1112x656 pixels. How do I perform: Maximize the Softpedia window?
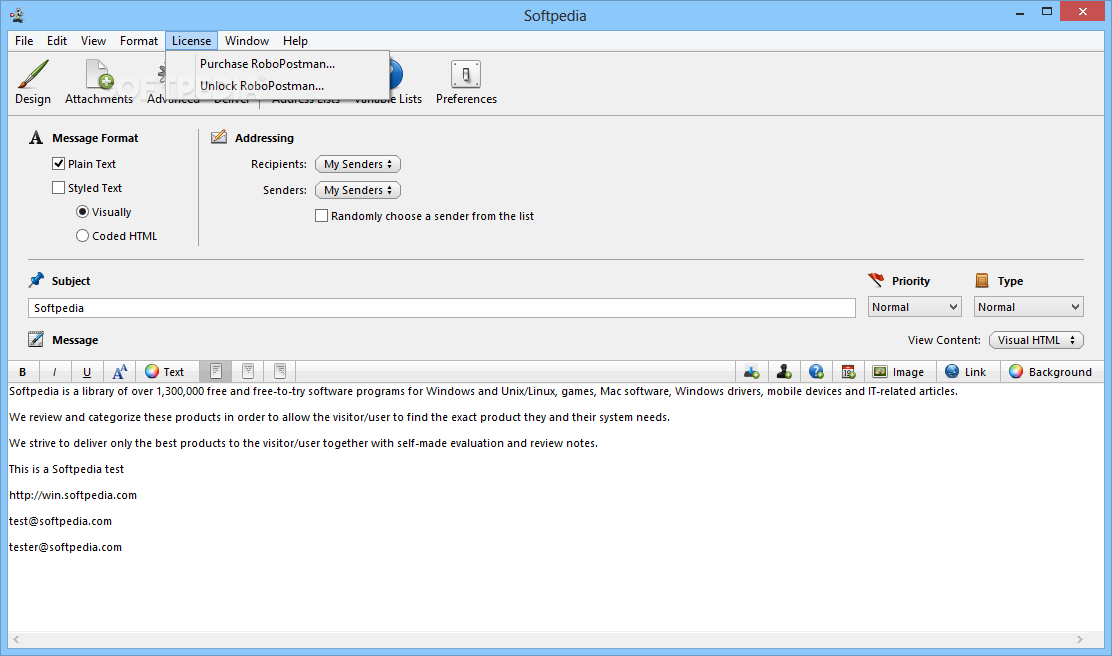pos(1047,11)
